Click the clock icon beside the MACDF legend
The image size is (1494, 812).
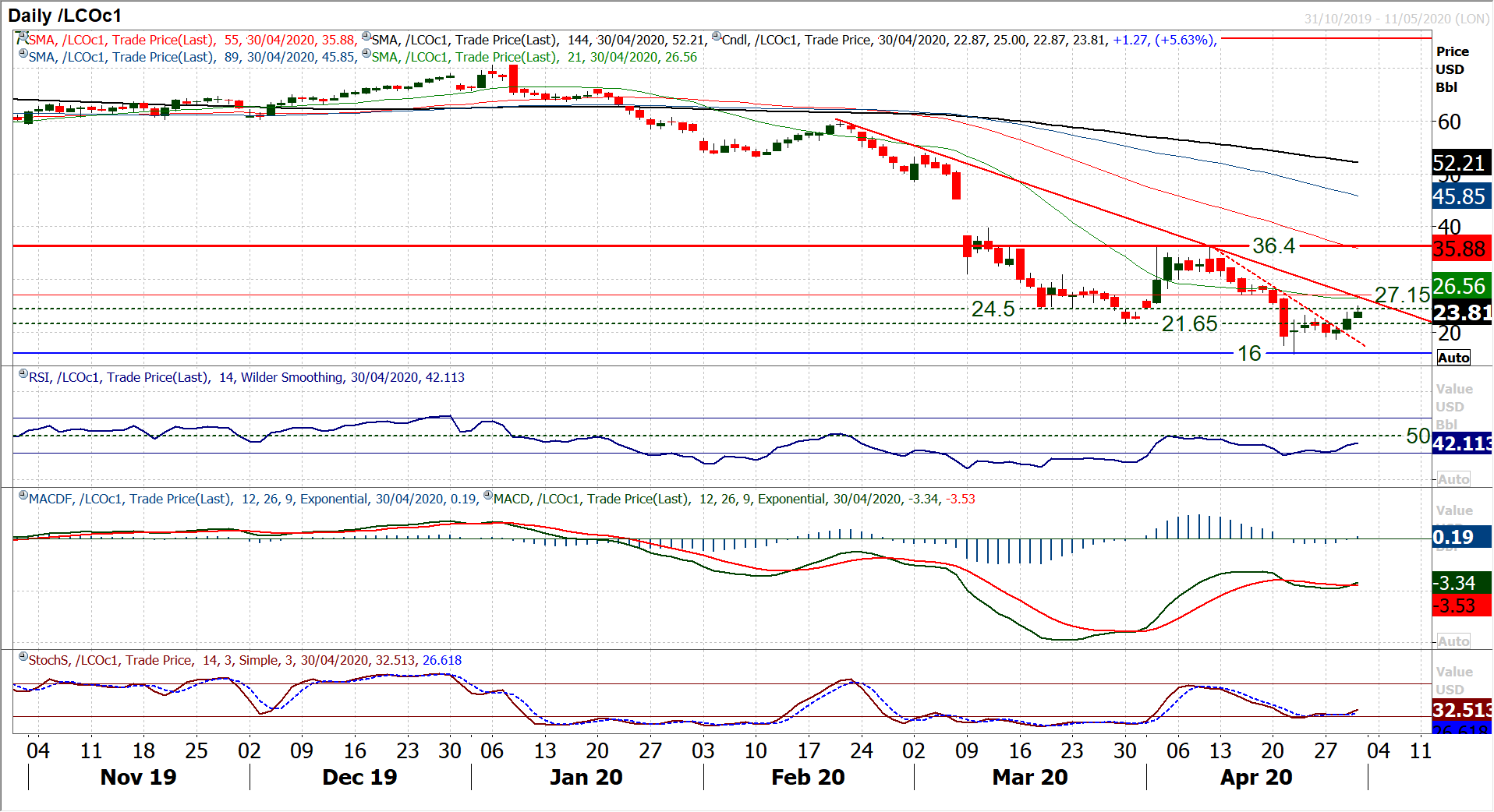click(23, 496)
